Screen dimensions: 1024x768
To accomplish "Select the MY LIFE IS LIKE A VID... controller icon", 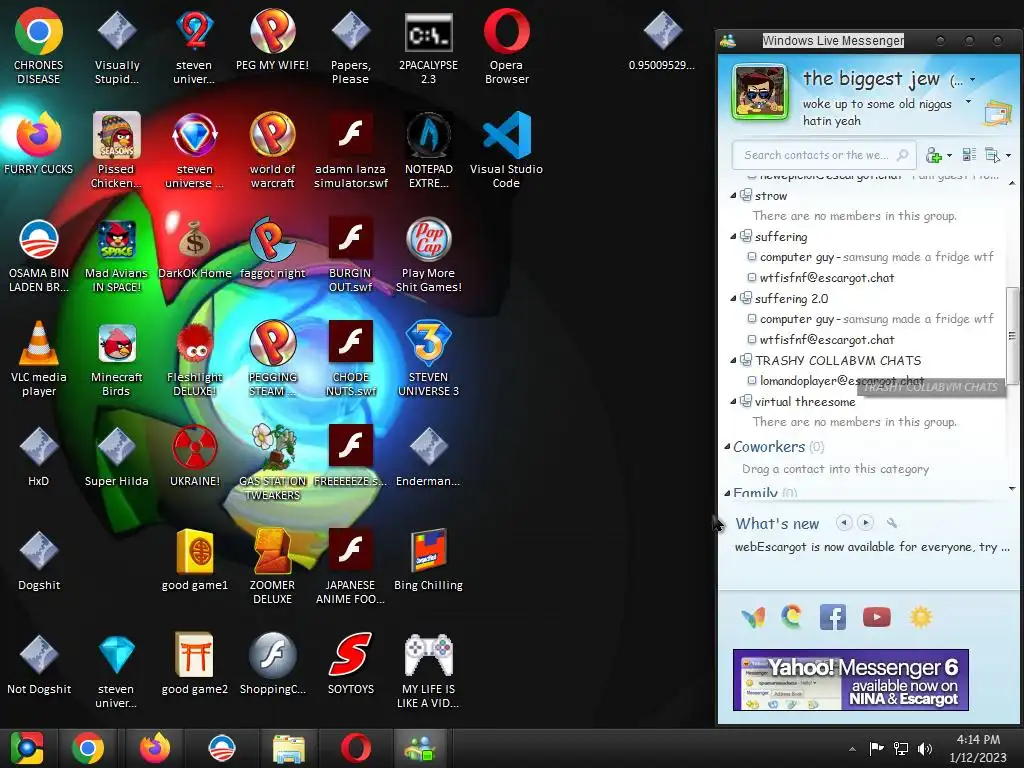I will [x=428, y=670].
